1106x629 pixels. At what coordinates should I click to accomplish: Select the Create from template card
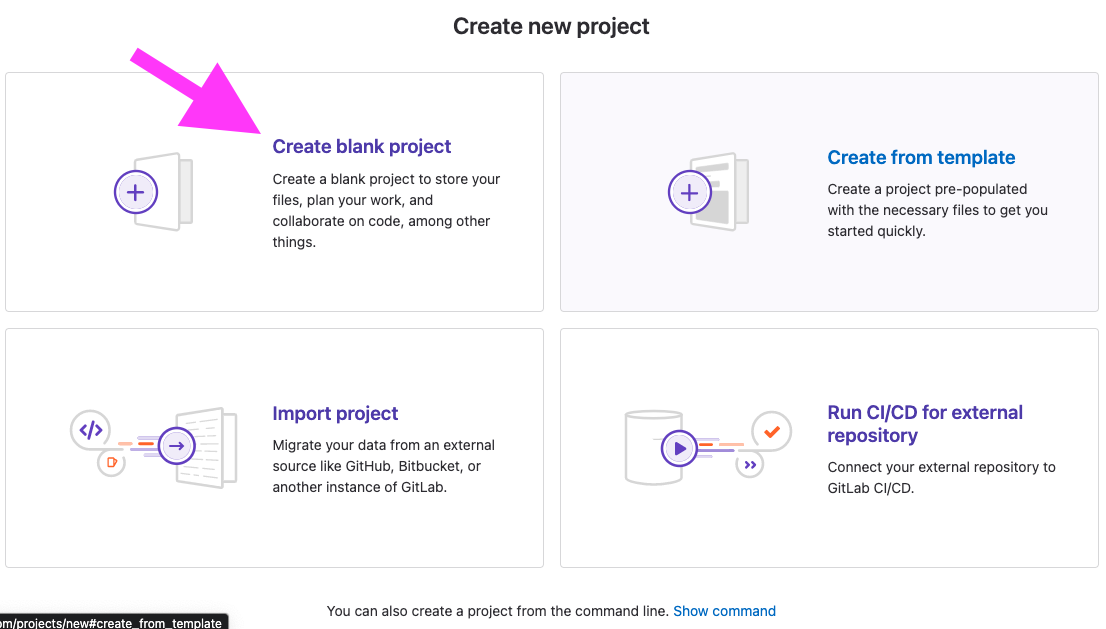[828, 191]
